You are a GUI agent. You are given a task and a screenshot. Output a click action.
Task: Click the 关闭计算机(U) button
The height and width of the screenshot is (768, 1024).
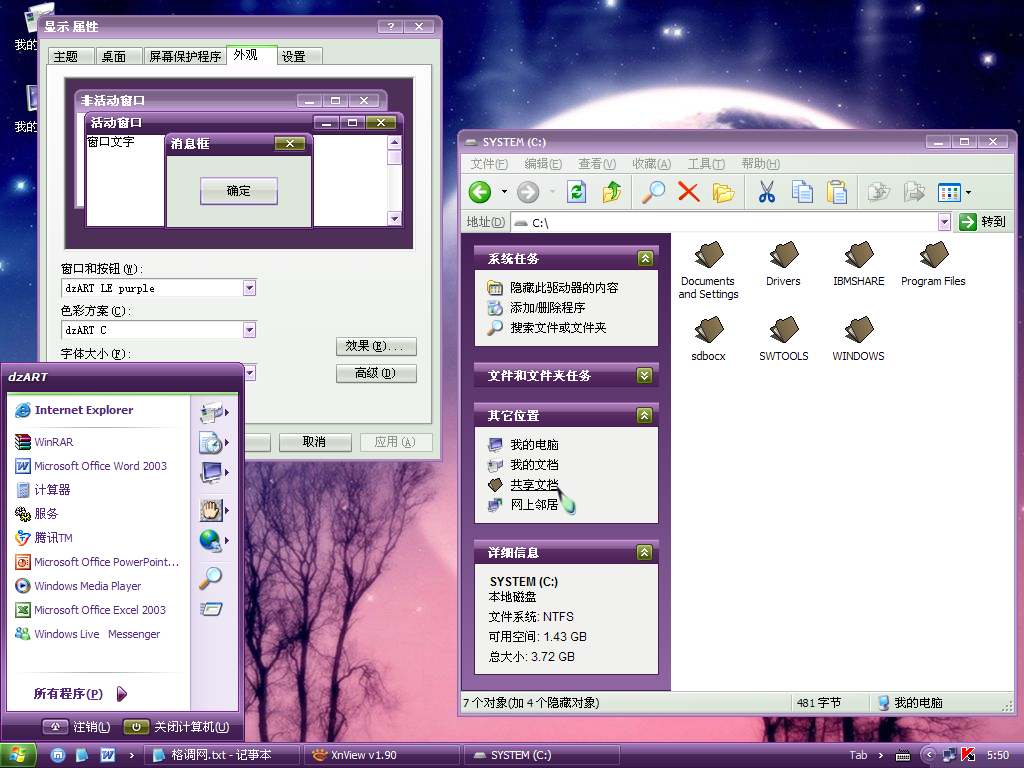176,727
